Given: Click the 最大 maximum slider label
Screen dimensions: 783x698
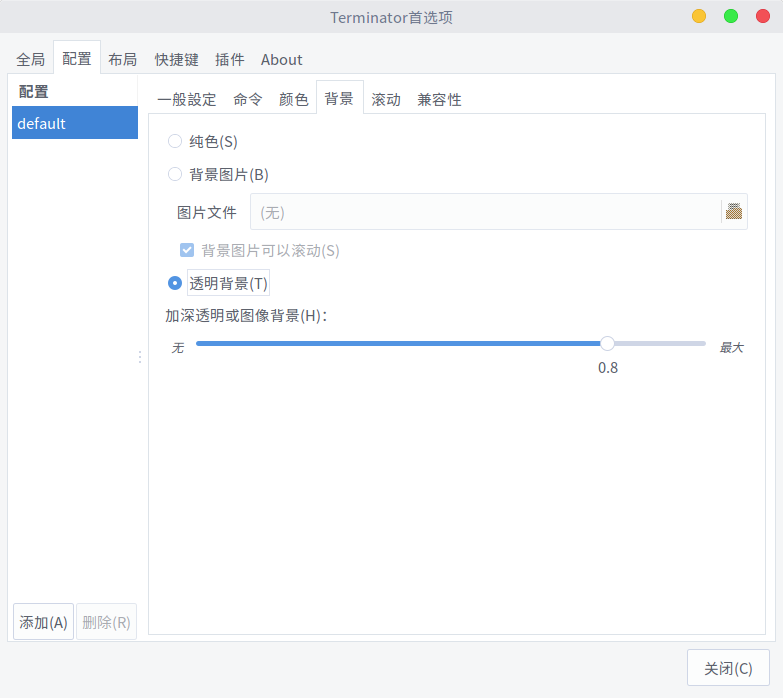Looking at the screenshot, I should tap(732, 348).
